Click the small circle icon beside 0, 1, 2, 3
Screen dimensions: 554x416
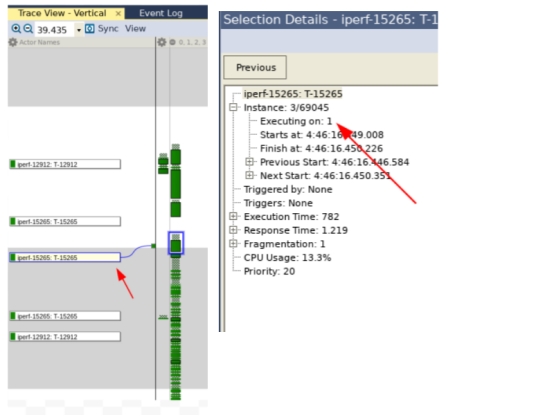(x=172, y=42)
